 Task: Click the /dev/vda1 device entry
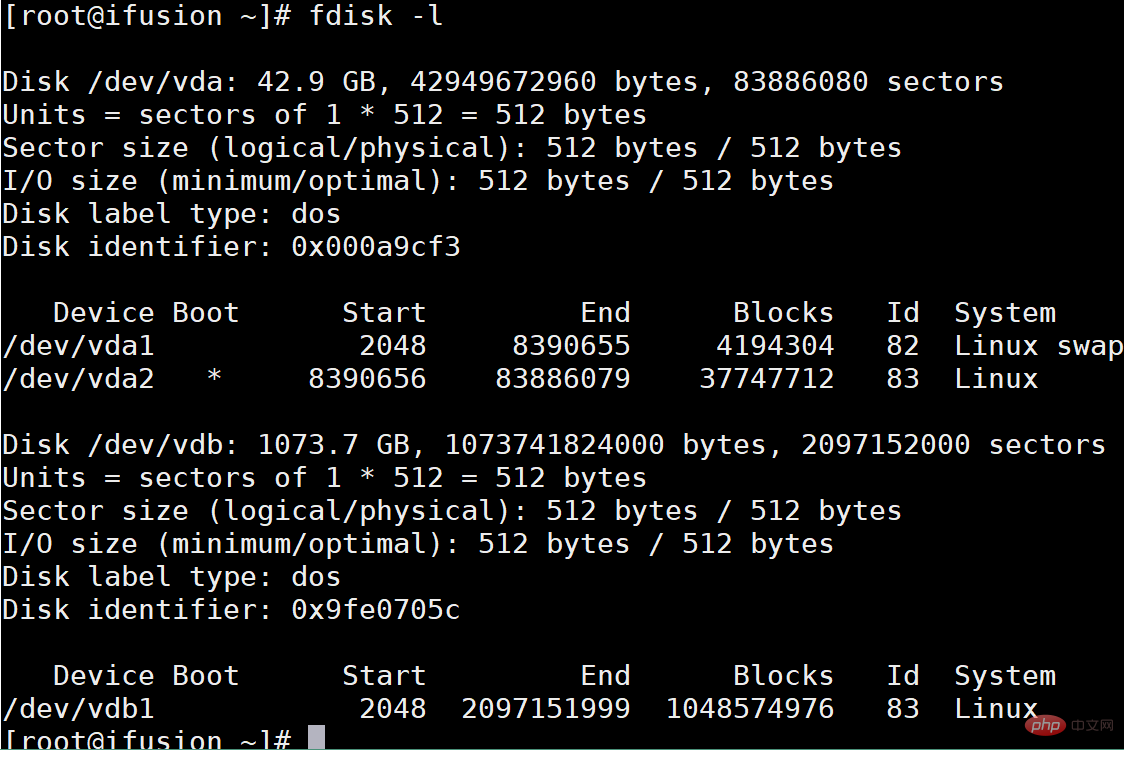tap(79, 346)
